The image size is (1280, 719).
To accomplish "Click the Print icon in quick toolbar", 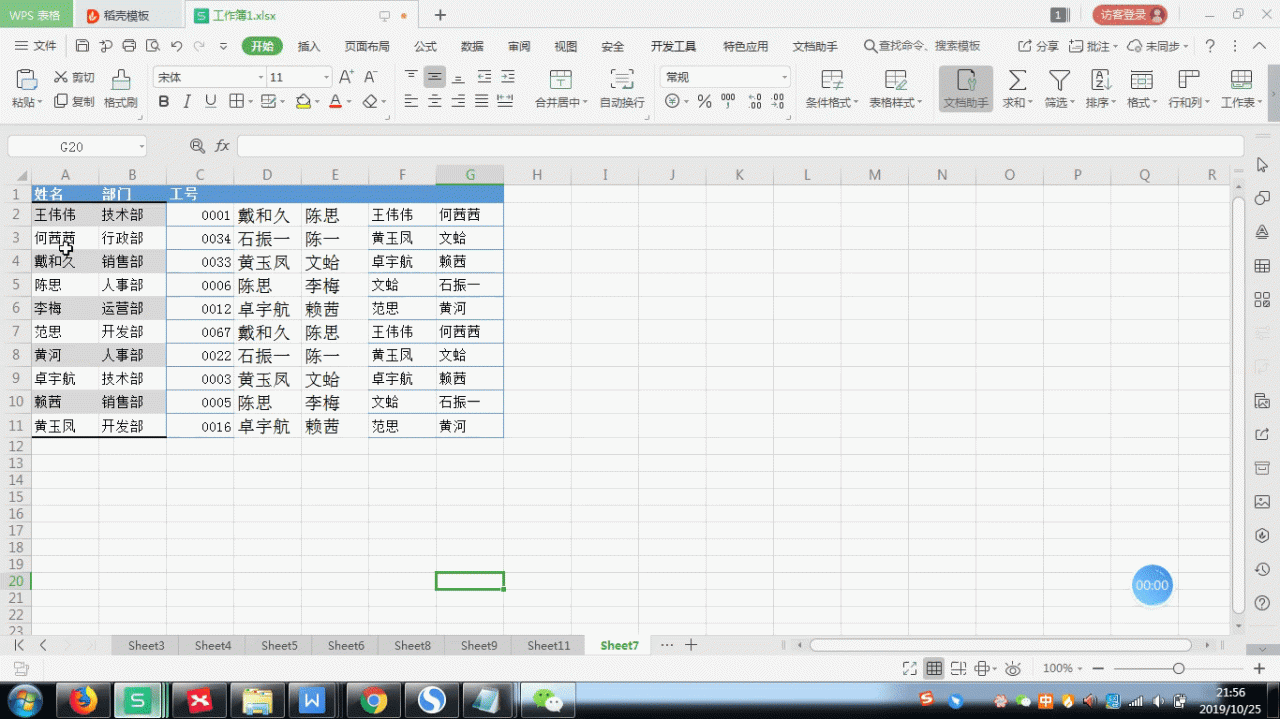I will 129,46.
